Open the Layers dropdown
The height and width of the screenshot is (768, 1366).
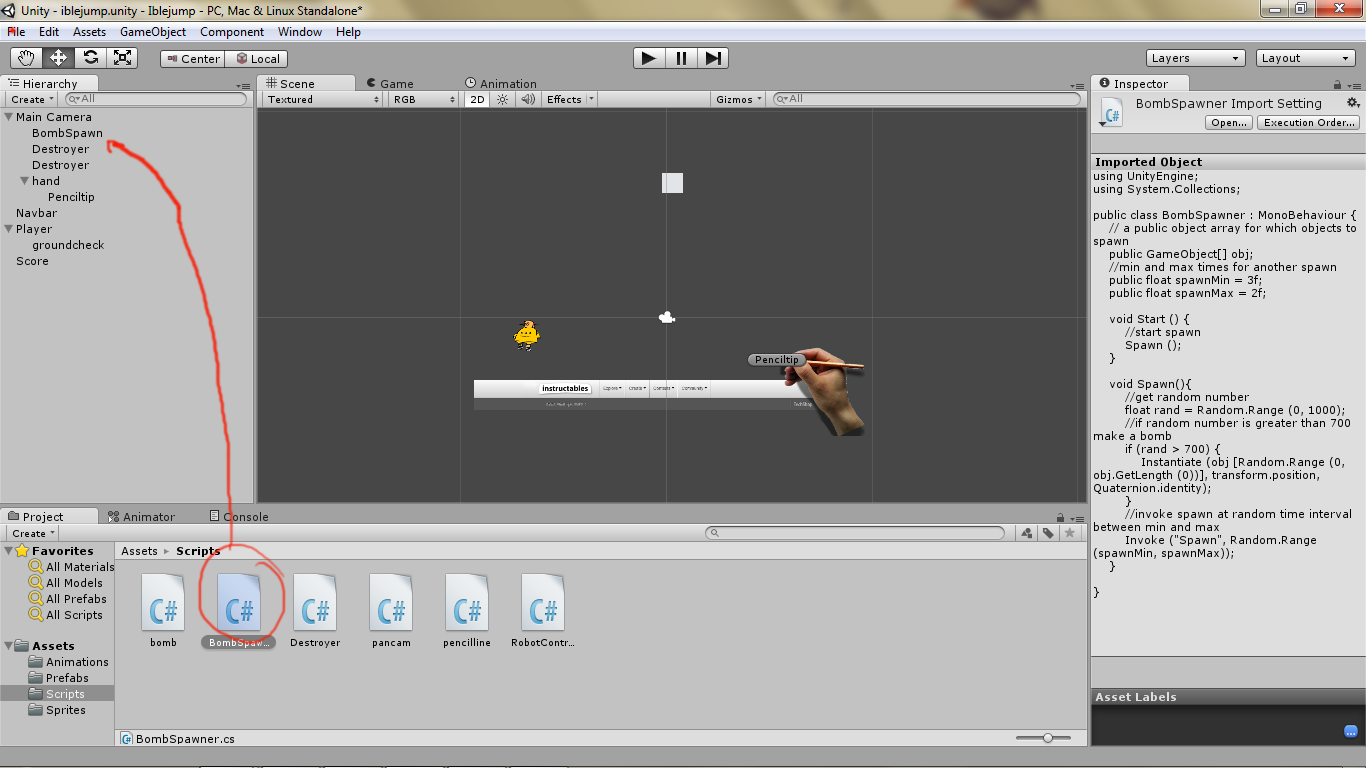[1196, 58]
